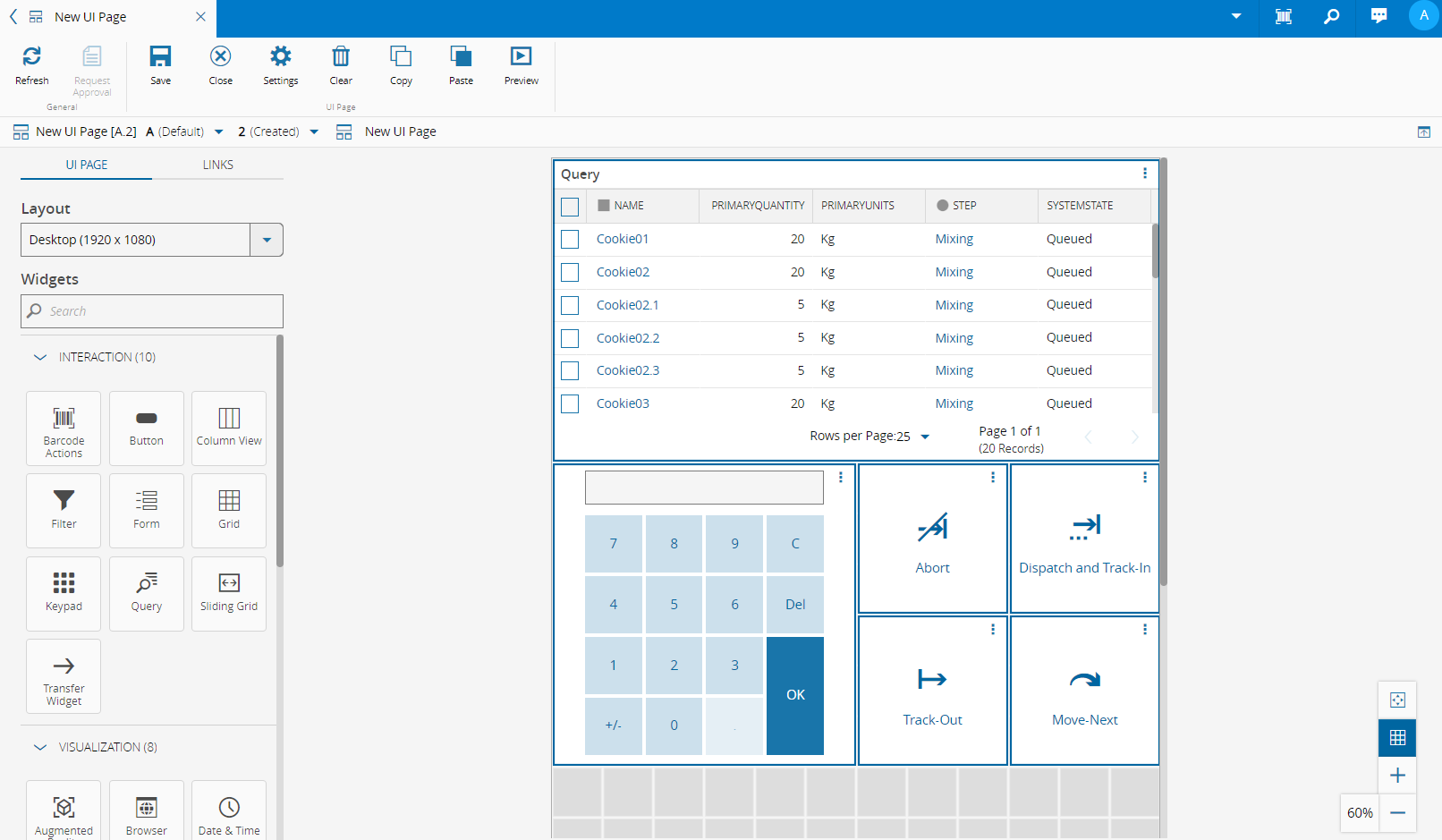Click the widget Search field
This screenshot has width=1442, height=840.
tap(152, 311)
